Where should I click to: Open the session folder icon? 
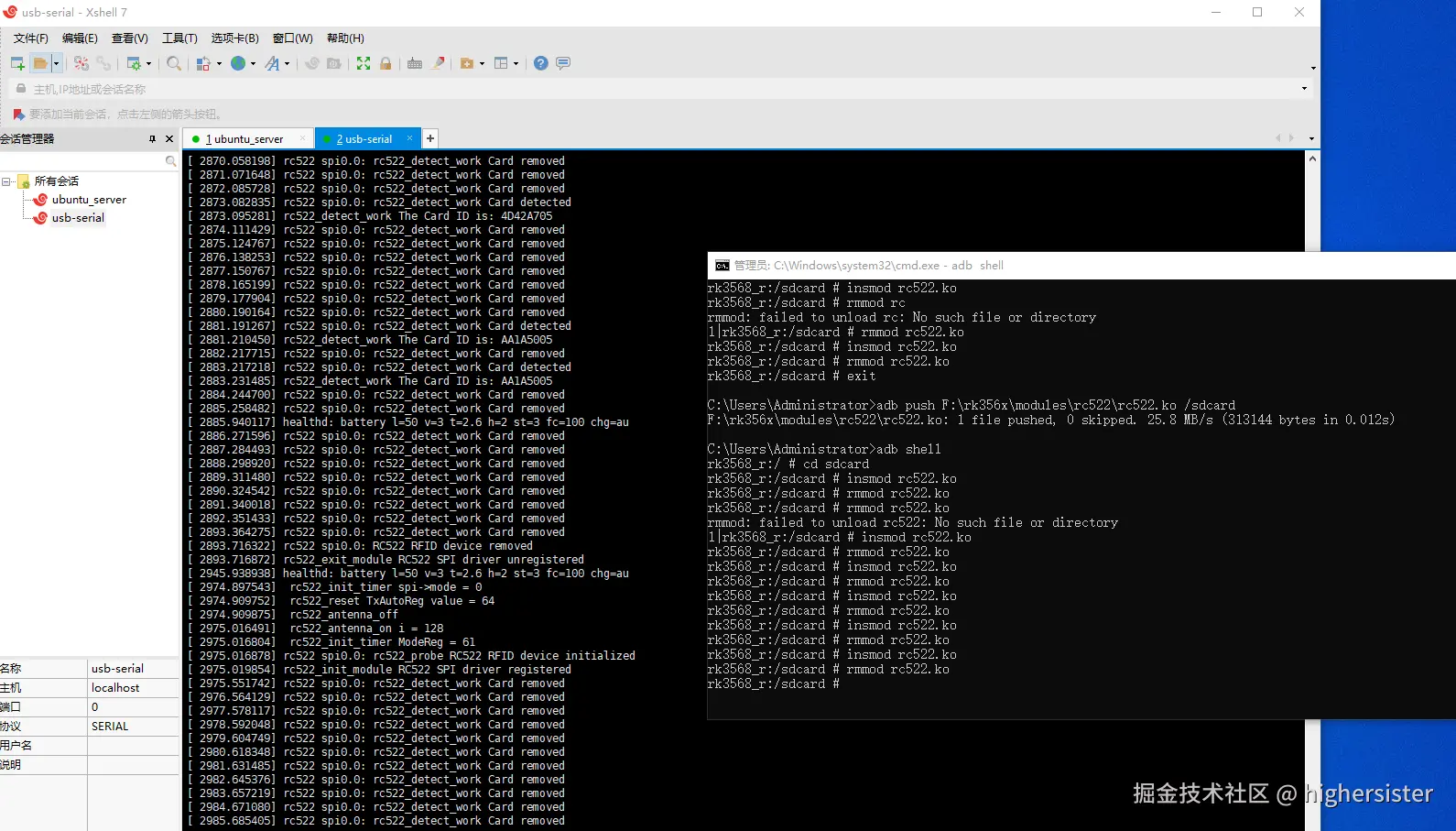pos(40,63)
